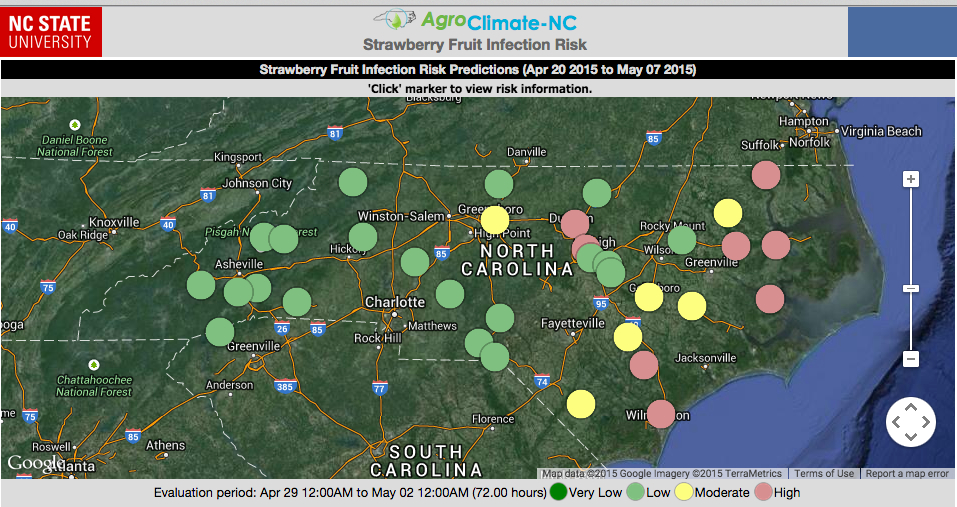Click the NC State University logo

tap(51, 32)
